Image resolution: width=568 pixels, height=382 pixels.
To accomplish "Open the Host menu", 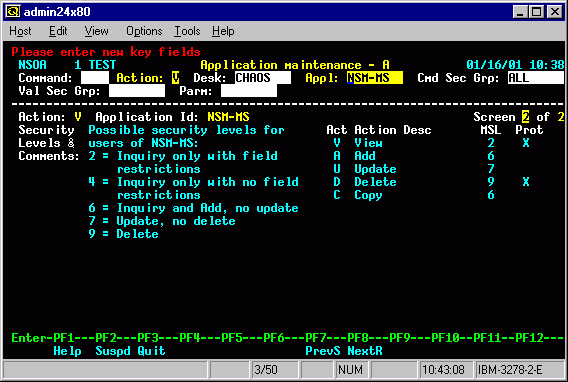I will [20, 31].
